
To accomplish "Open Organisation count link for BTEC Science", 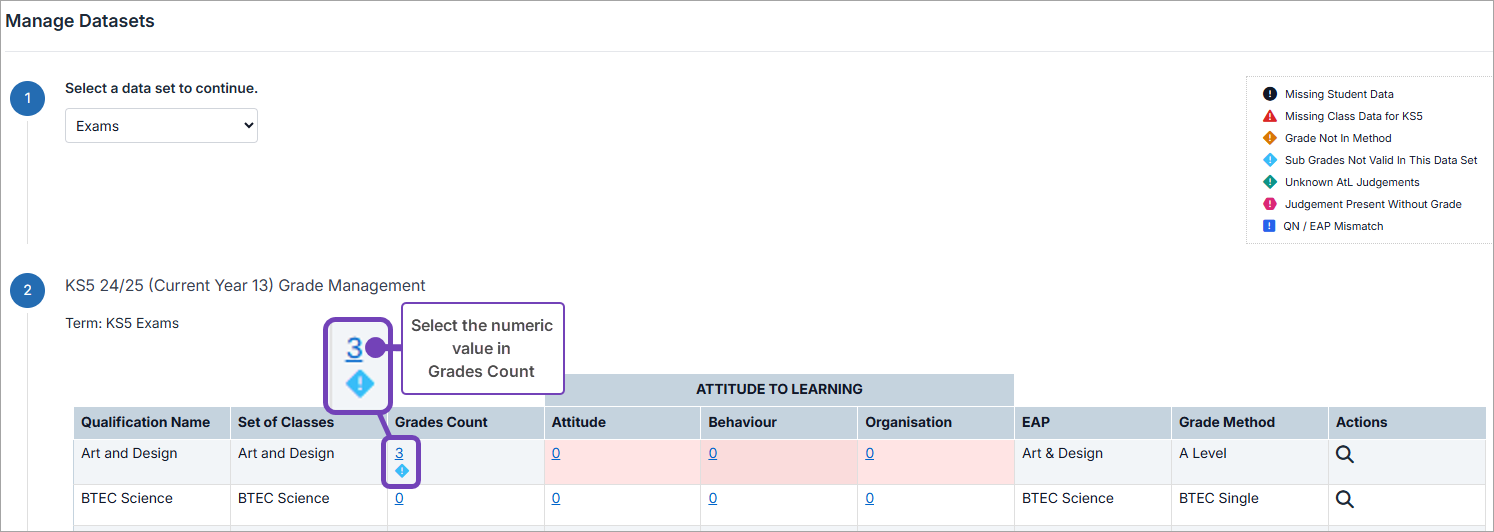I will (x=870, y=498).
